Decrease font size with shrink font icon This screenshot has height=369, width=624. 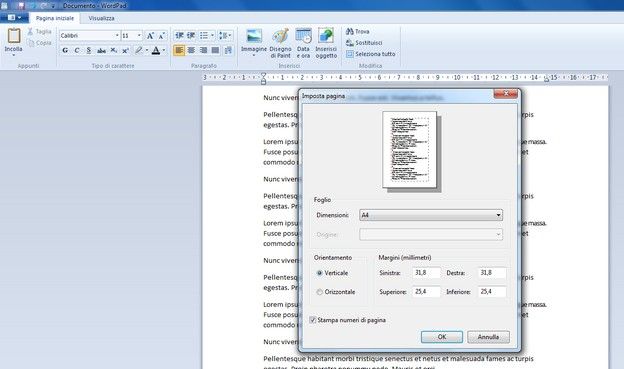(x=162, y=36)
